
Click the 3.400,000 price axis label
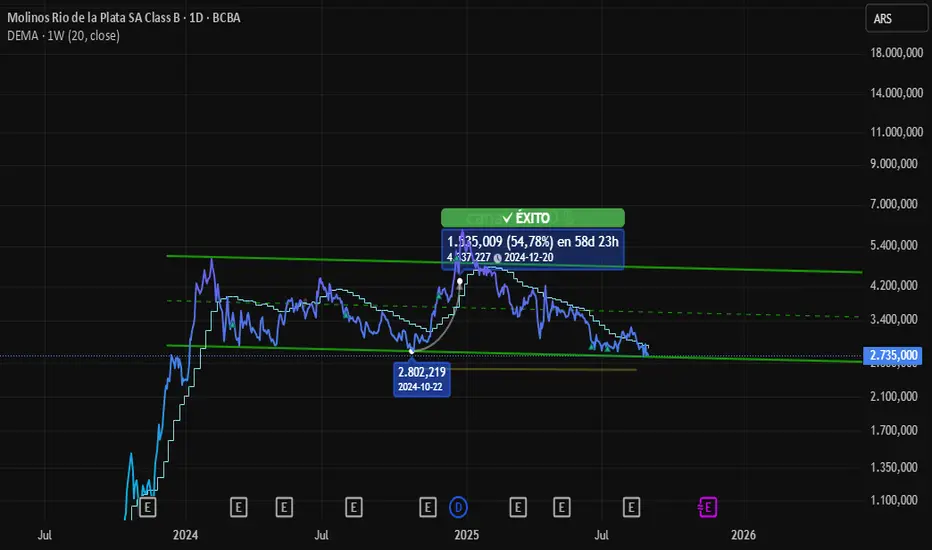[894, 319]
